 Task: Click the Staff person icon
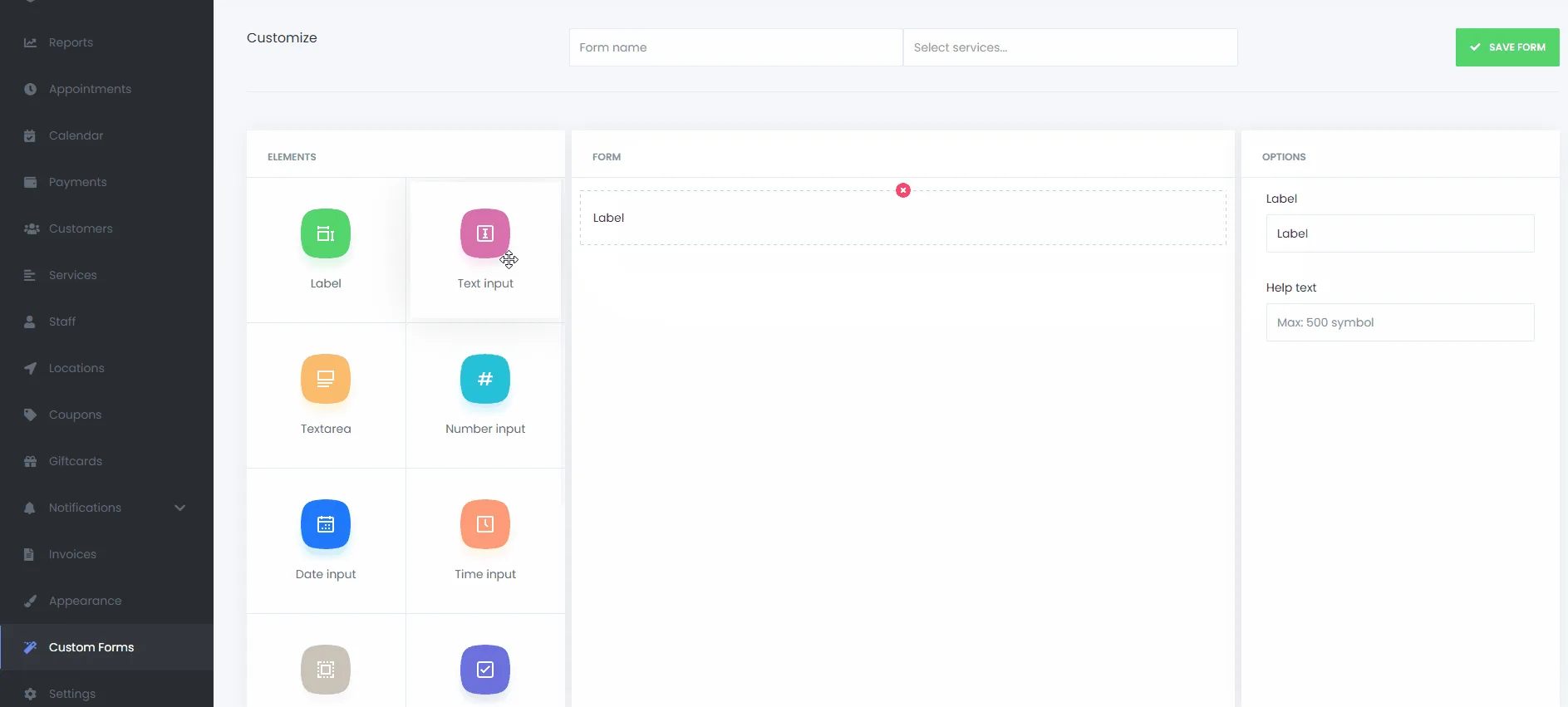(x=30, y=322)
